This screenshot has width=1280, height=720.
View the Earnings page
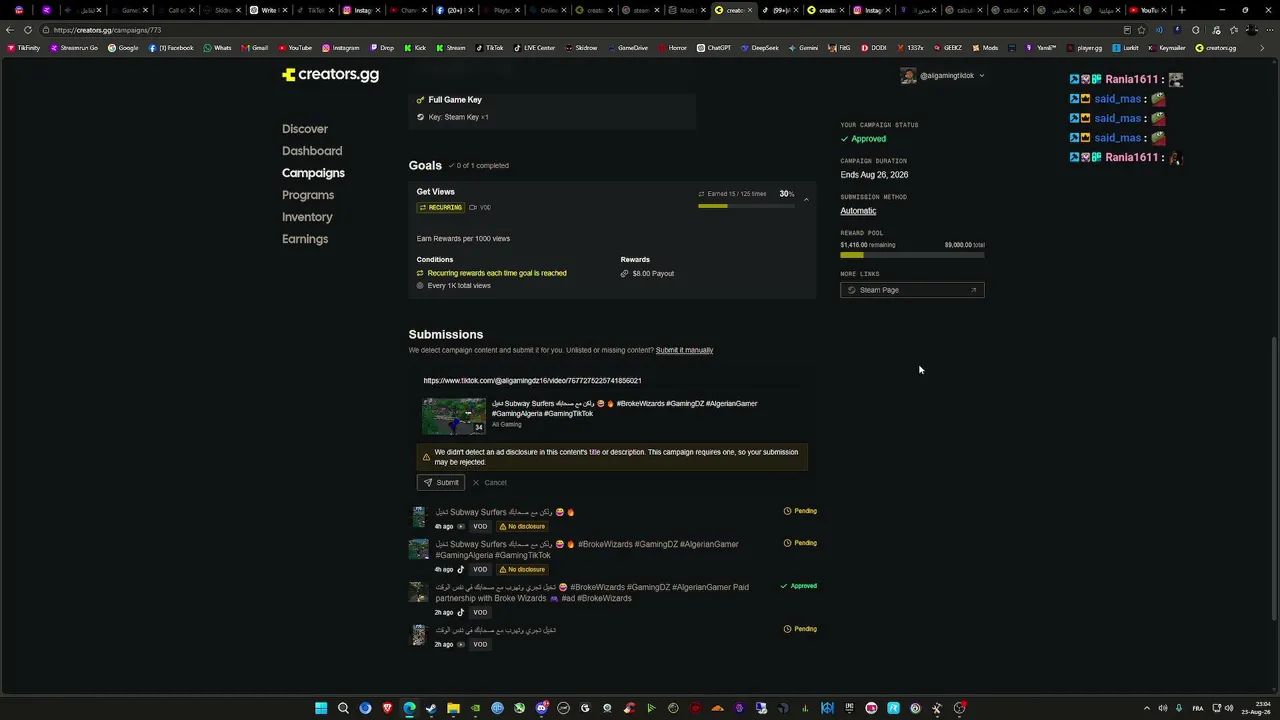305,239
